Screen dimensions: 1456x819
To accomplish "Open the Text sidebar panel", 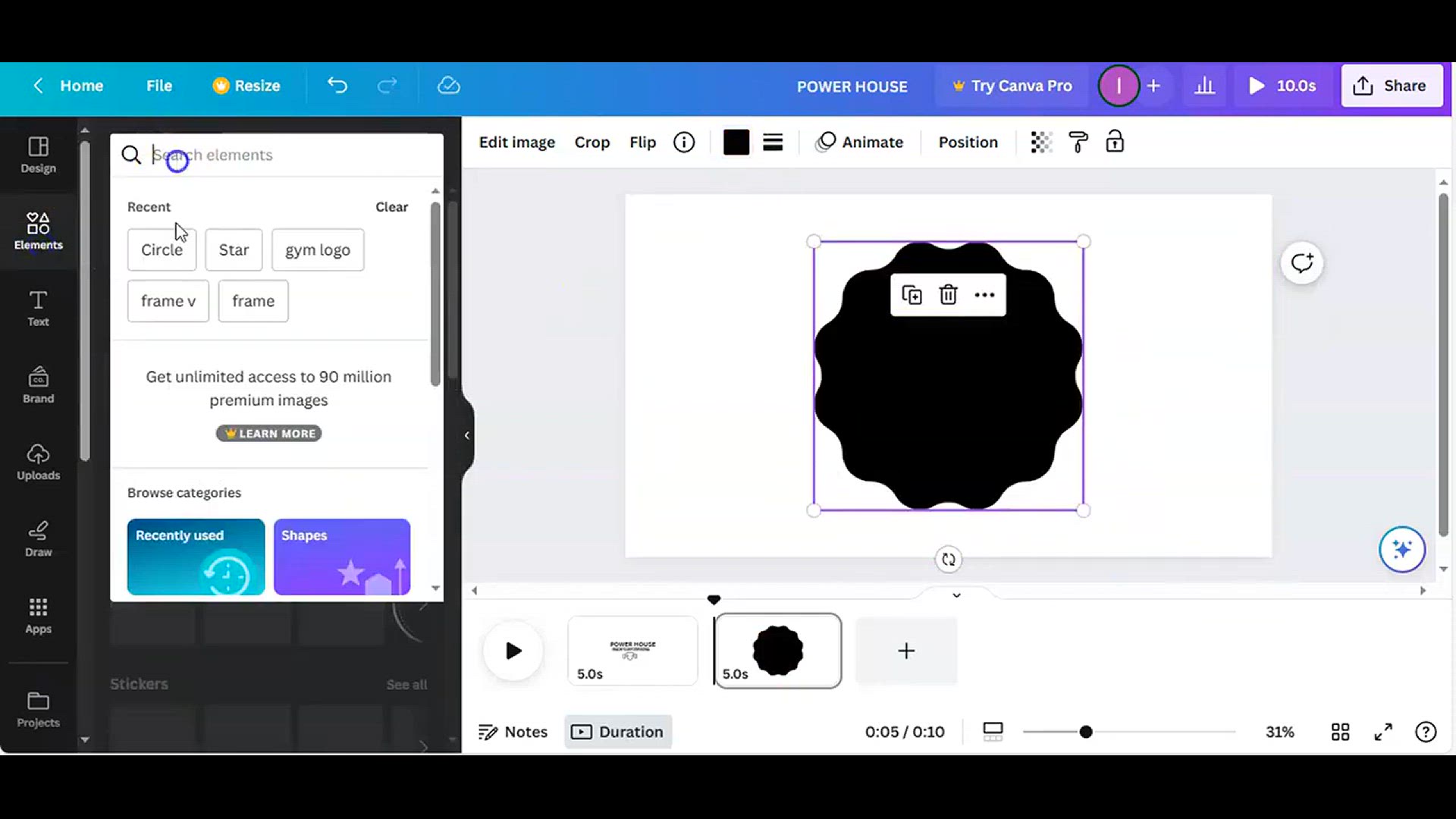I will click(x=38, y=309).
